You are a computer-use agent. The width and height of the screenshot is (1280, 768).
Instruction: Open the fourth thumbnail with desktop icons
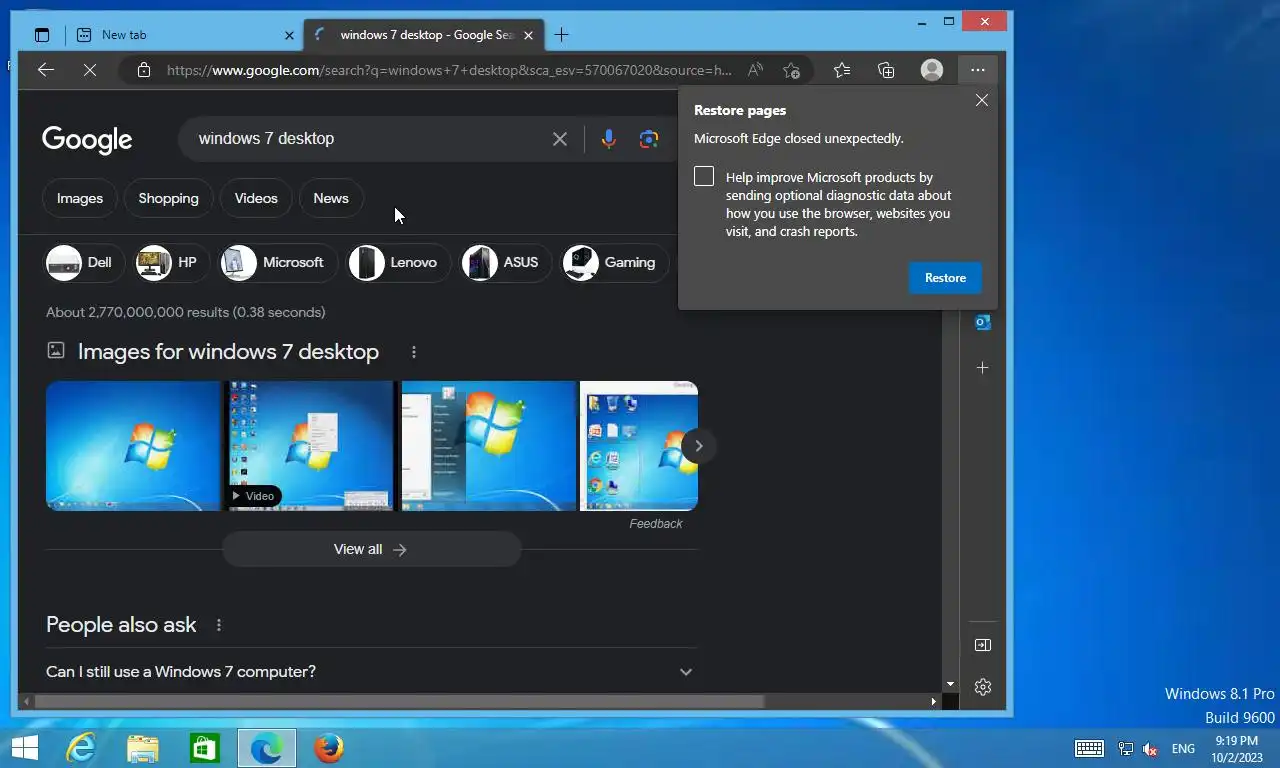(x=638, y=446)
